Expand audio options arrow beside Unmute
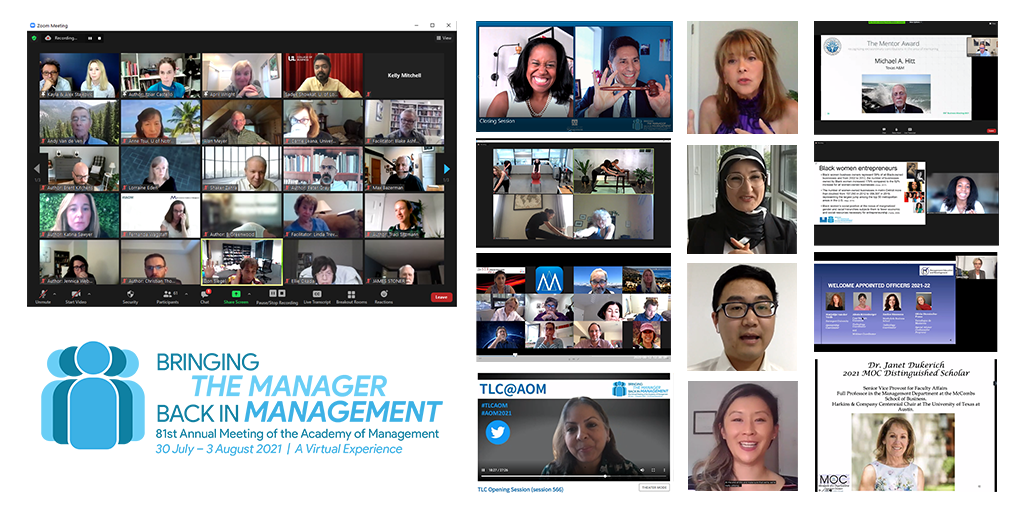This screenshot has height=513, width=1022. 55,294
